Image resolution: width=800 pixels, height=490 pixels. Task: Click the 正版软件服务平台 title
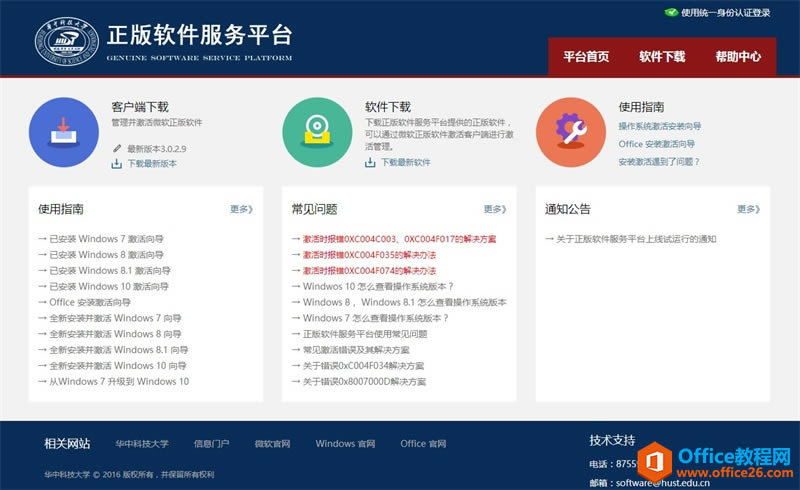point(199,35)
